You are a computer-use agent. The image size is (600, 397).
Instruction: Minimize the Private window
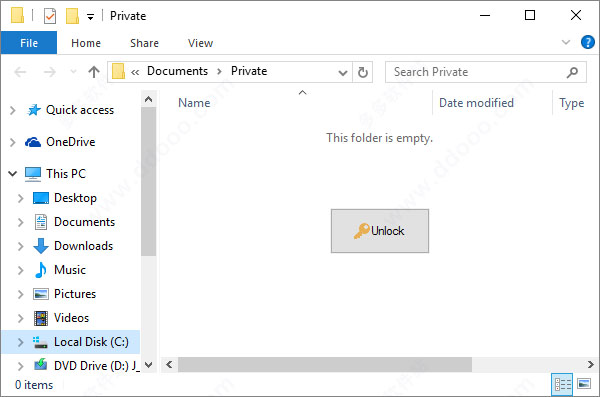click(485, 16)
